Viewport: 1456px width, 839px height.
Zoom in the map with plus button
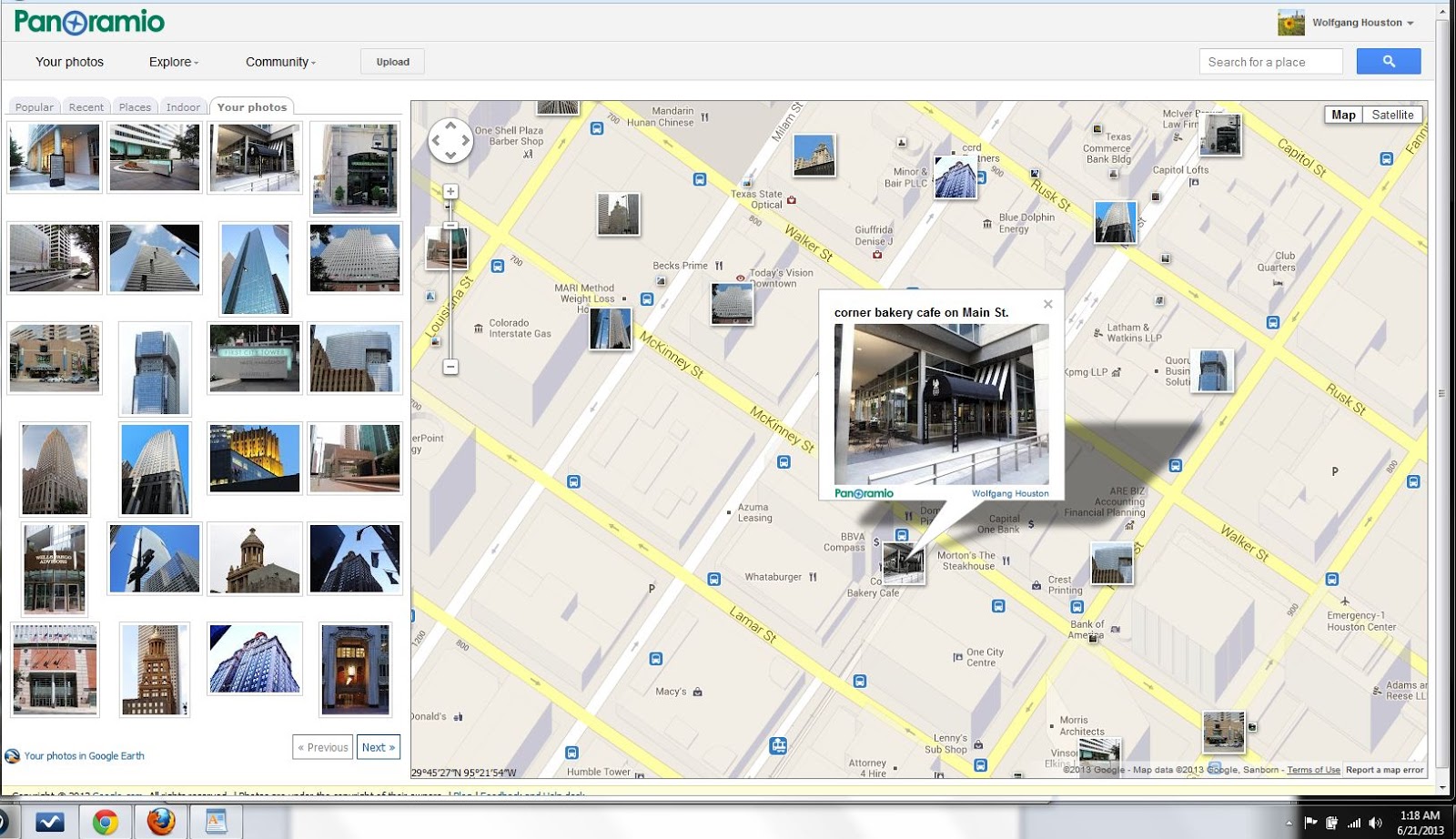click(450, 191)
